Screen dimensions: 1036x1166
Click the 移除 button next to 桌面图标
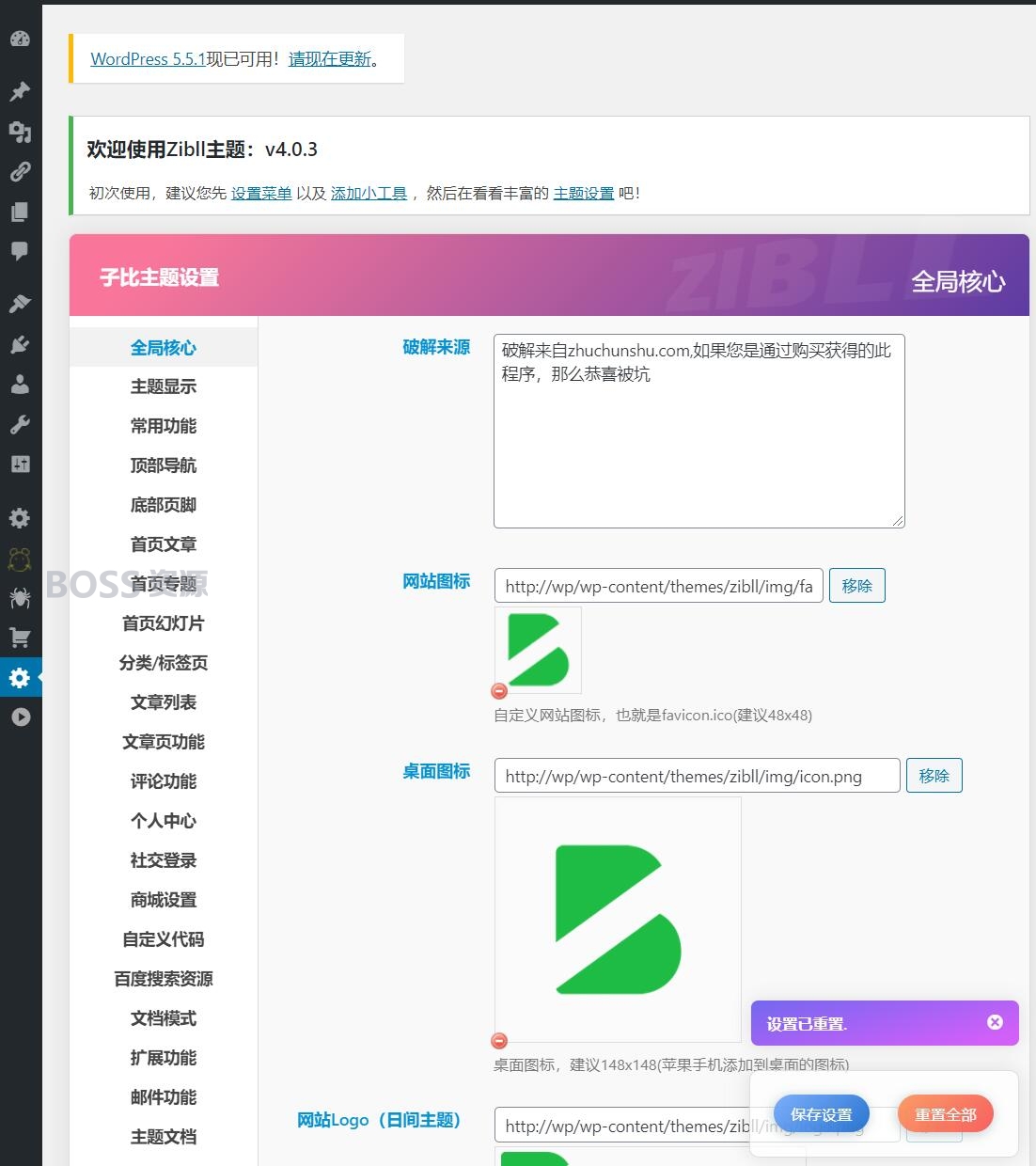tap(934, 776)
